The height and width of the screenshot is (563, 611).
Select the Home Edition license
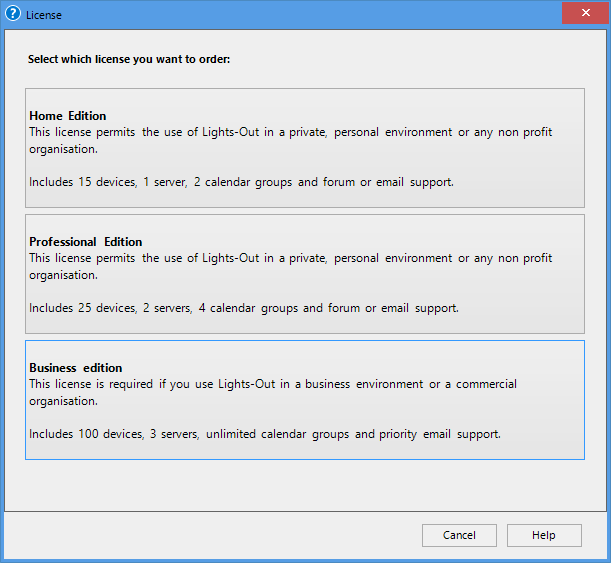pyautogui.click(x=305, y=148)
